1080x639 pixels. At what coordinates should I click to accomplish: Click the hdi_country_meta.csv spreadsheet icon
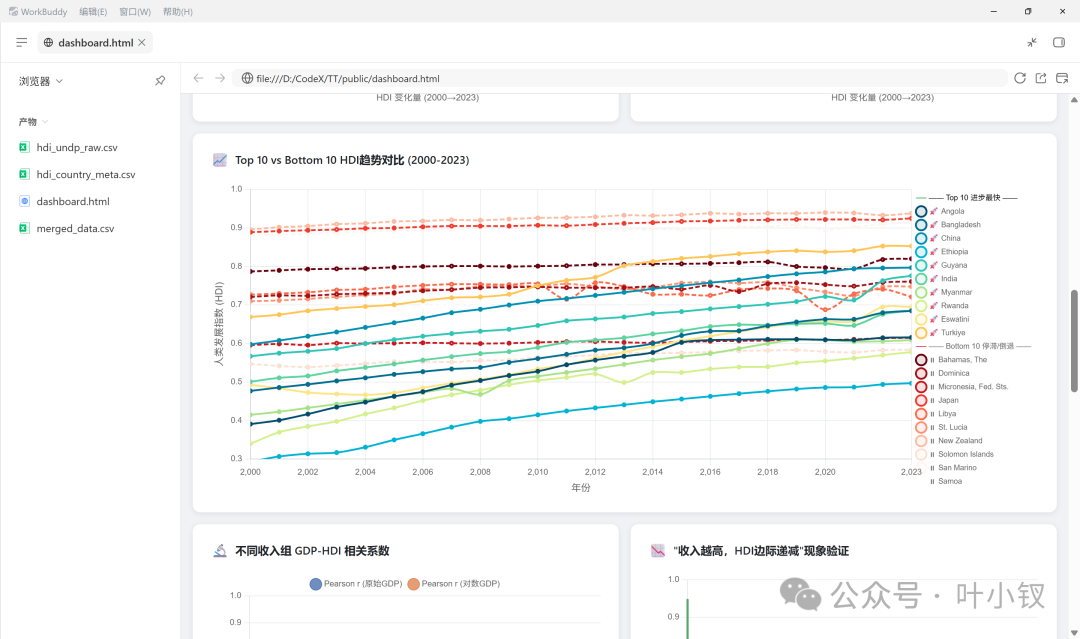coord(24,174)
